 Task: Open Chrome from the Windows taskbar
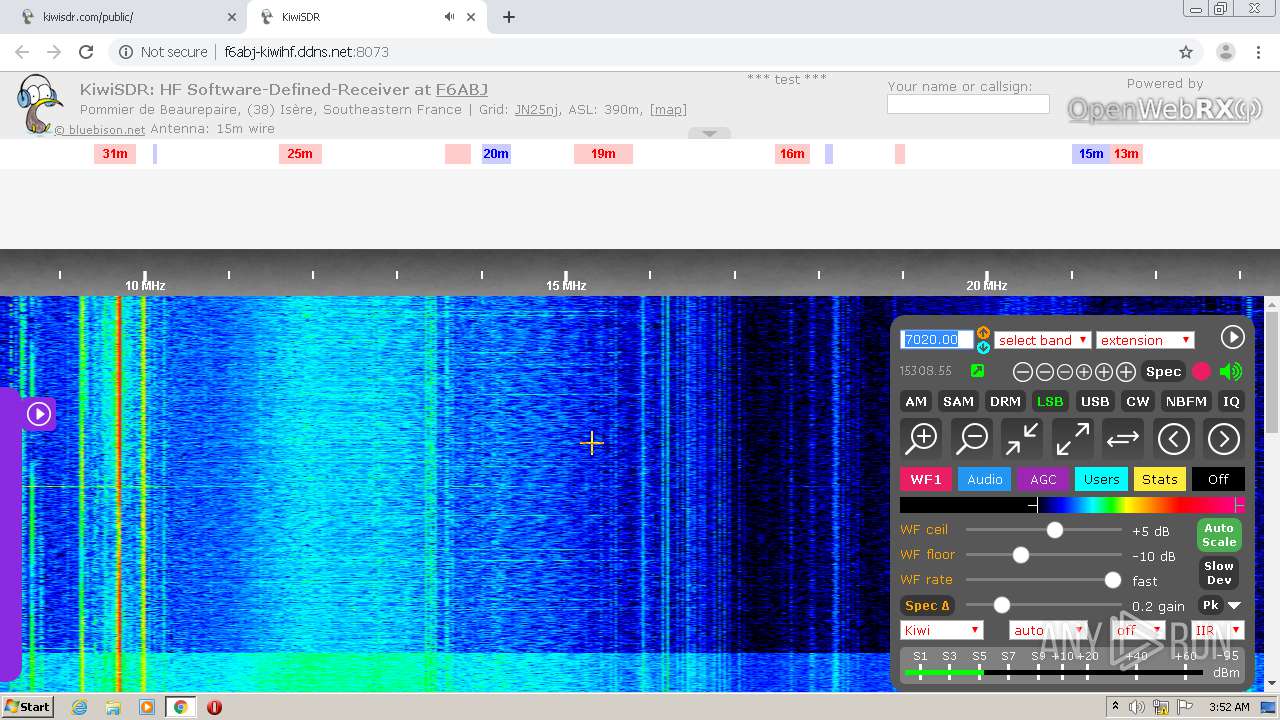point(180,707)
